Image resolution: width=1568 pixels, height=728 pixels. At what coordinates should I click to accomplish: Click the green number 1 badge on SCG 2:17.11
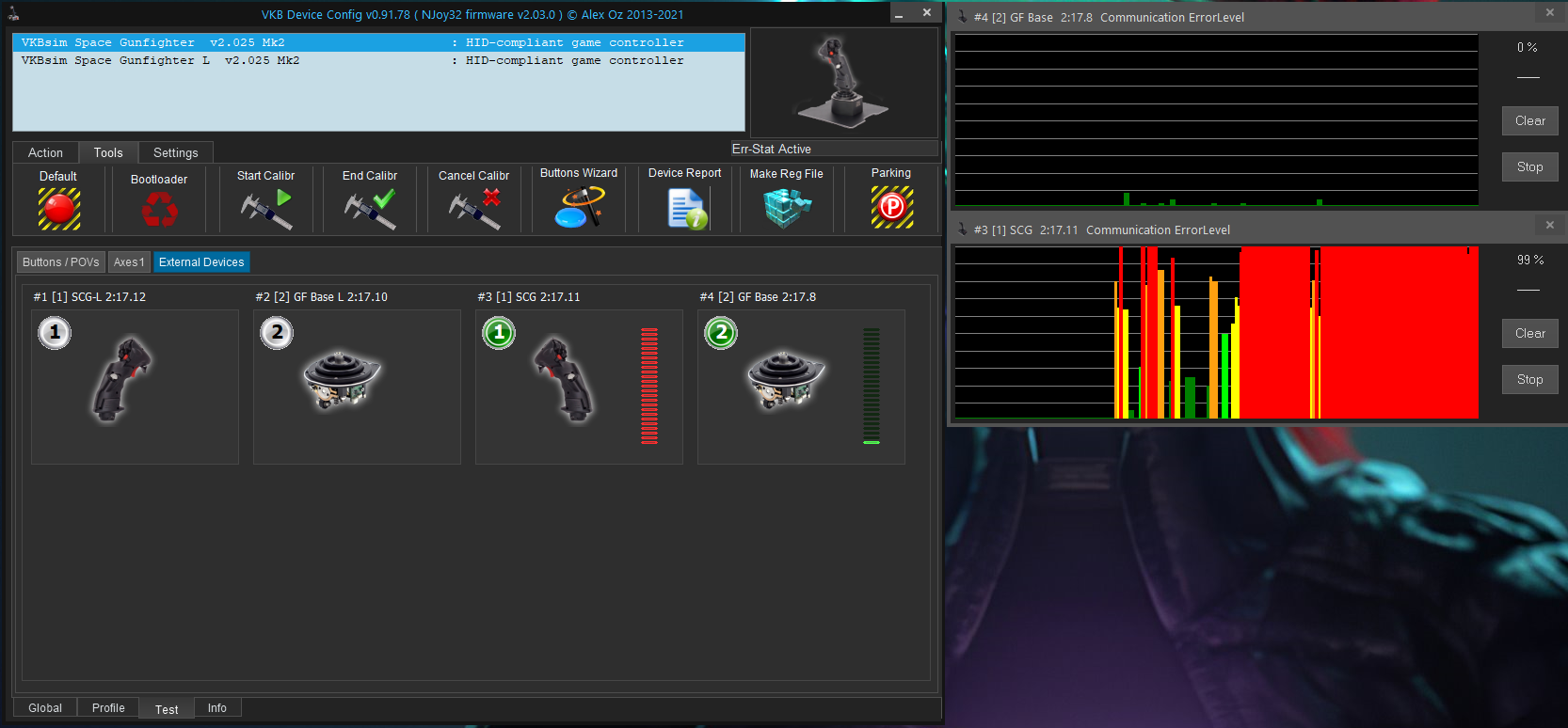click(499, 332)
